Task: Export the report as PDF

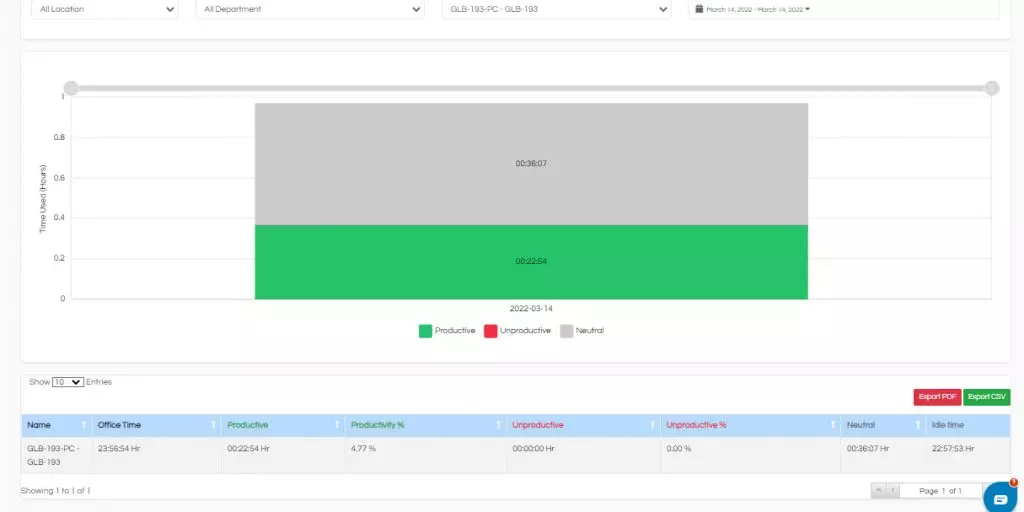Action: [x=937, y=397]
